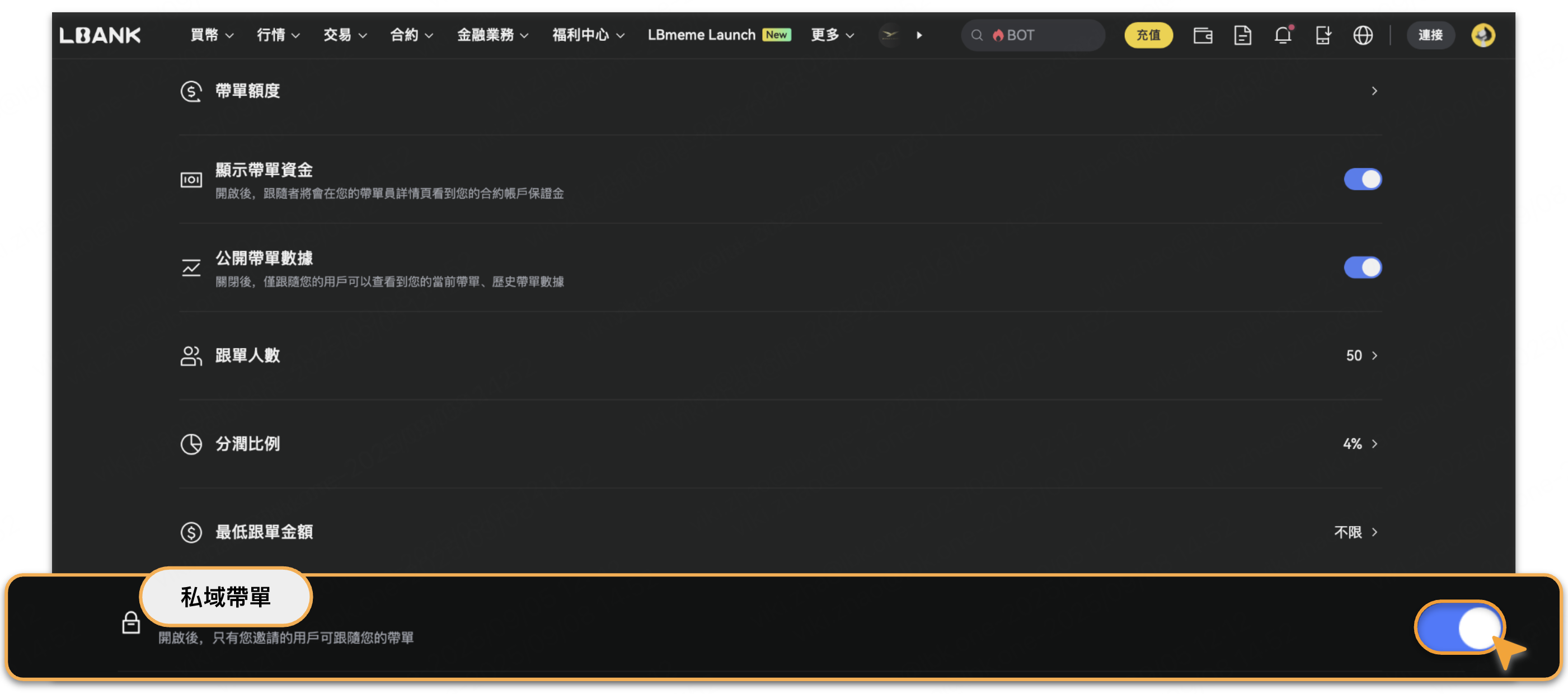Expand the 金融業務 menu
The image size is (1568, 694).
(492, 35)
